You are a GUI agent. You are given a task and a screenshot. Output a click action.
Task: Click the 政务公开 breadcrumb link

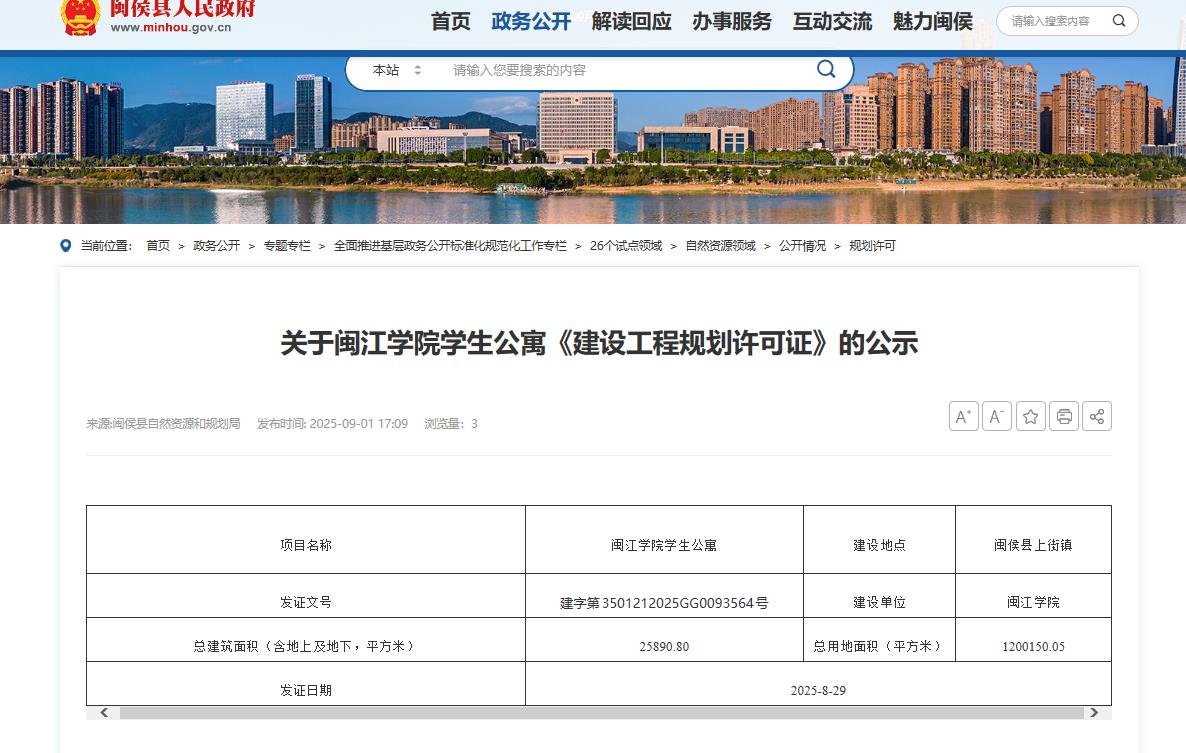point(216,246)
